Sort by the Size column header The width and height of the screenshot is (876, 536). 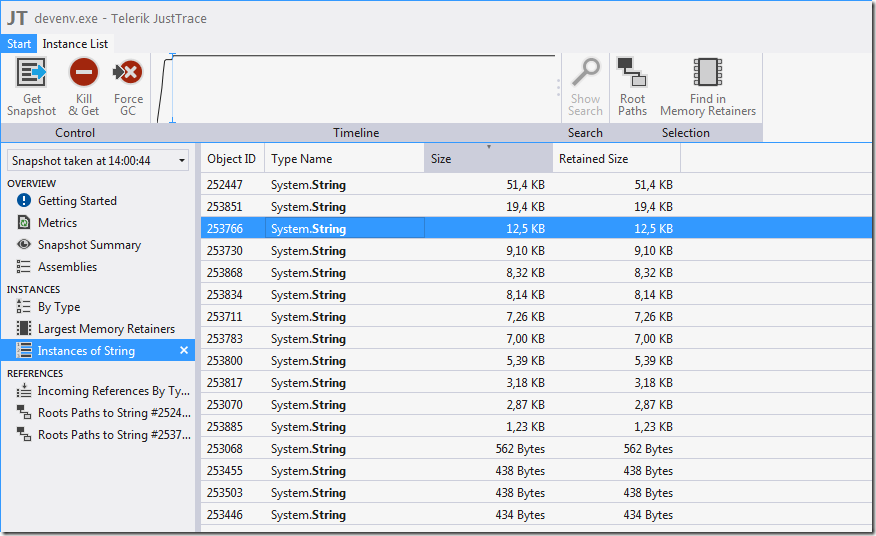[x=488, y=159]
